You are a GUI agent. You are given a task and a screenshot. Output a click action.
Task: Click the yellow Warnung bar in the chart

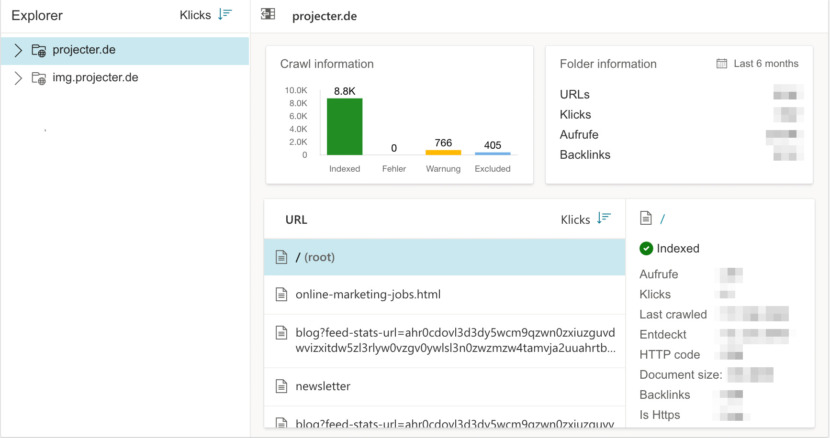pyautogui.click(x=443, y=153)
